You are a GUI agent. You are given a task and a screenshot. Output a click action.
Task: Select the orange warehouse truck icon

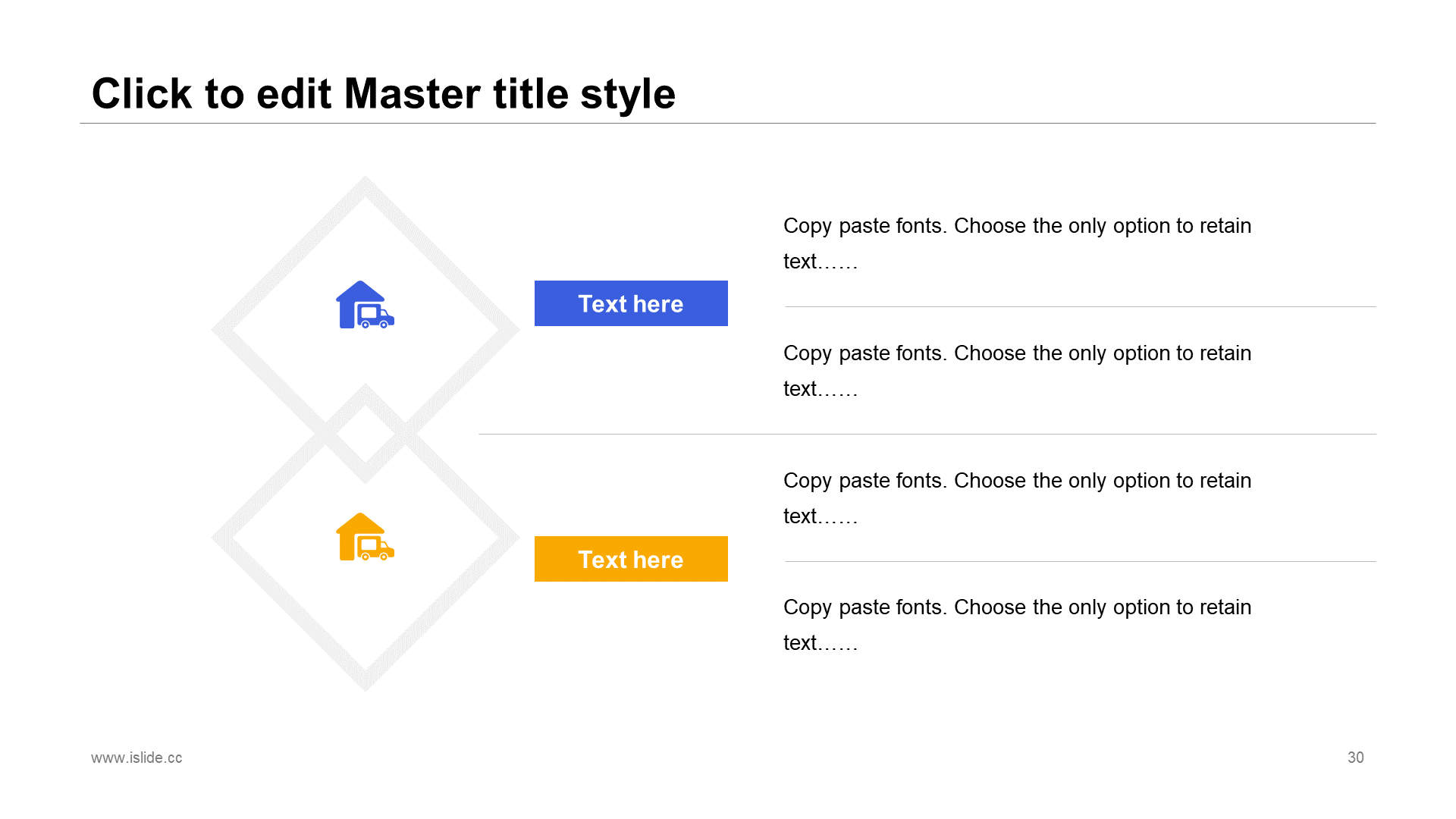pyautogui.click(x=365, y=537)
